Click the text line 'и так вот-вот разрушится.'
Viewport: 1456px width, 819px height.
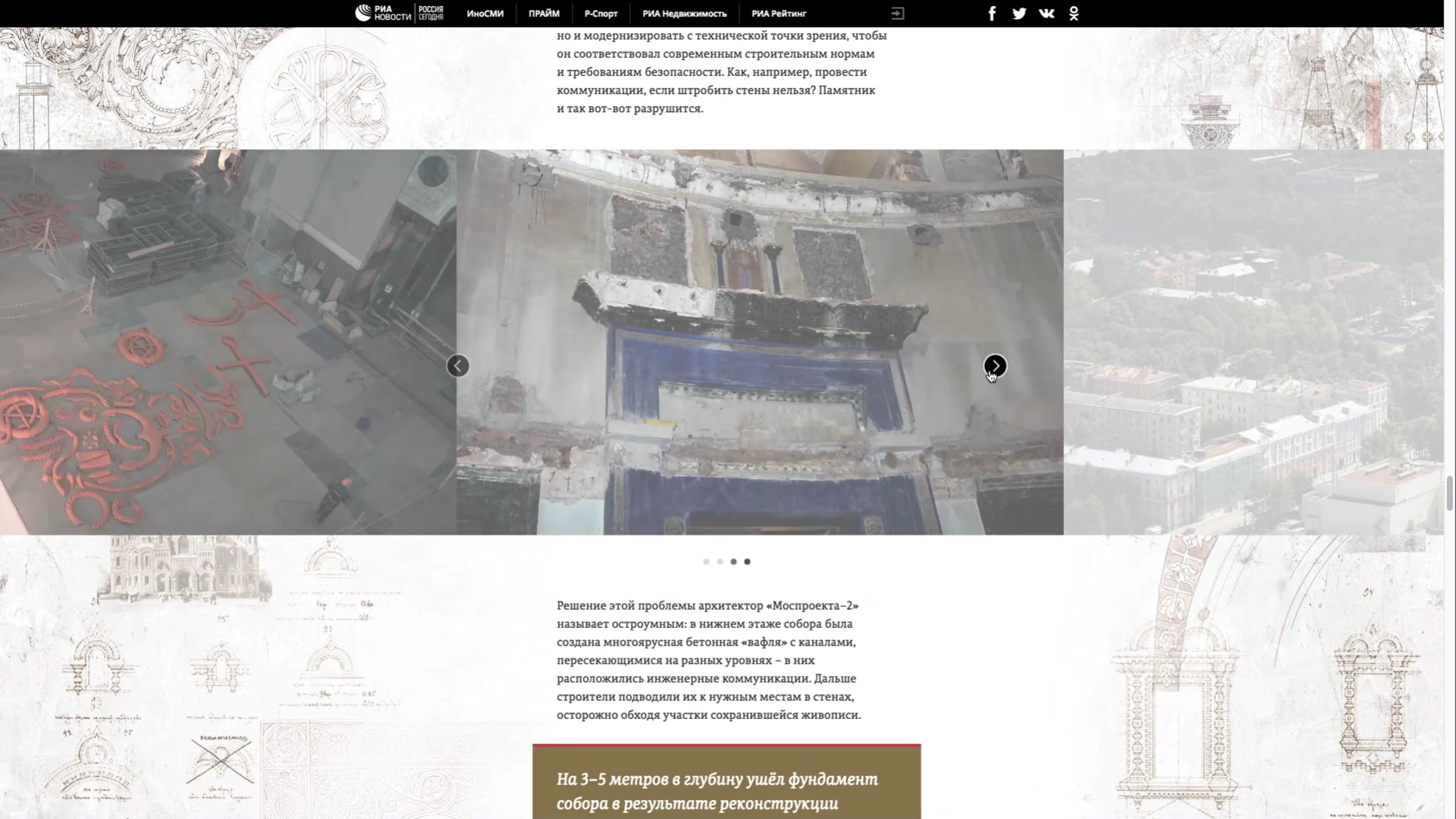coord(630,109)
